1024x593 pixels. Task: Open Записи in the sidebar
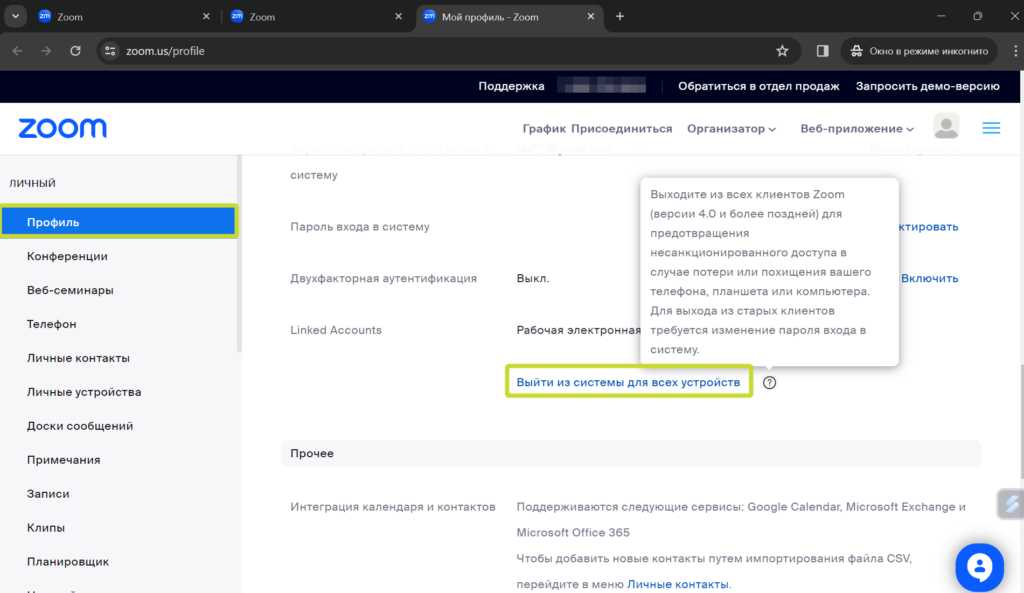click(48, 494)
